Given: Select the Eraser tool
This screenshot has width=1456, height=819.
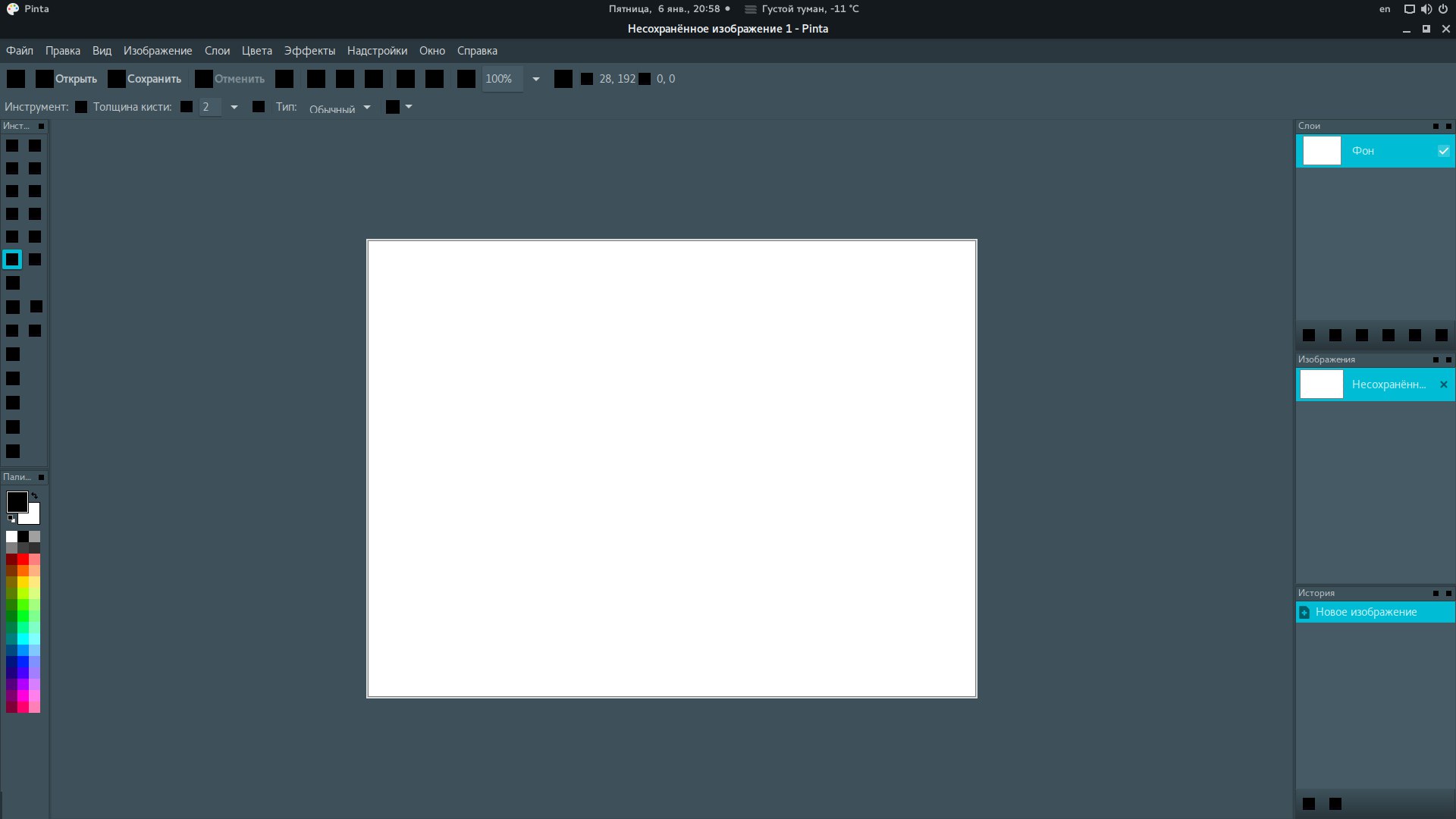Looking at the screenshot, I should [x=35, y=259].
